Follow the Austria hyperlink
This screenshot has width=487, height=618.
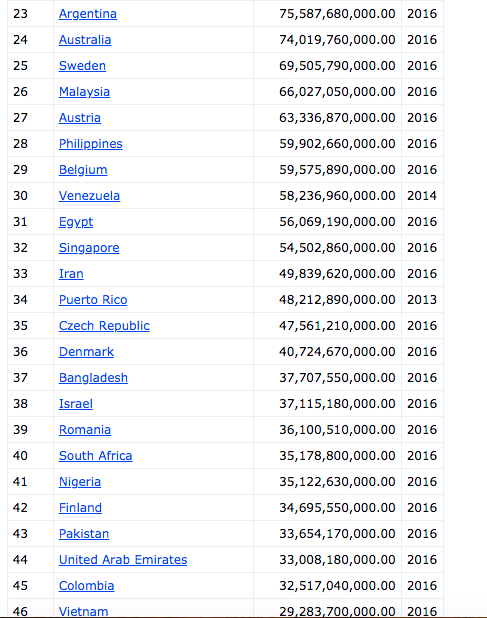pos(80,118)
